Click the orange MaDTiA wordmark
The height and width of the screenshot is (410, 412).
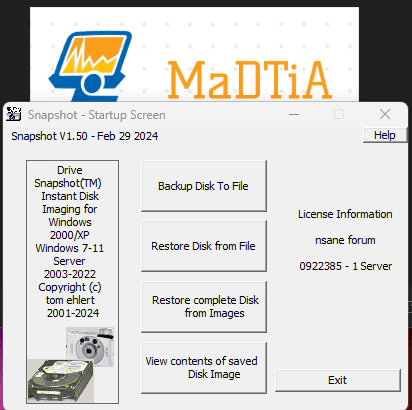point(250,80)
